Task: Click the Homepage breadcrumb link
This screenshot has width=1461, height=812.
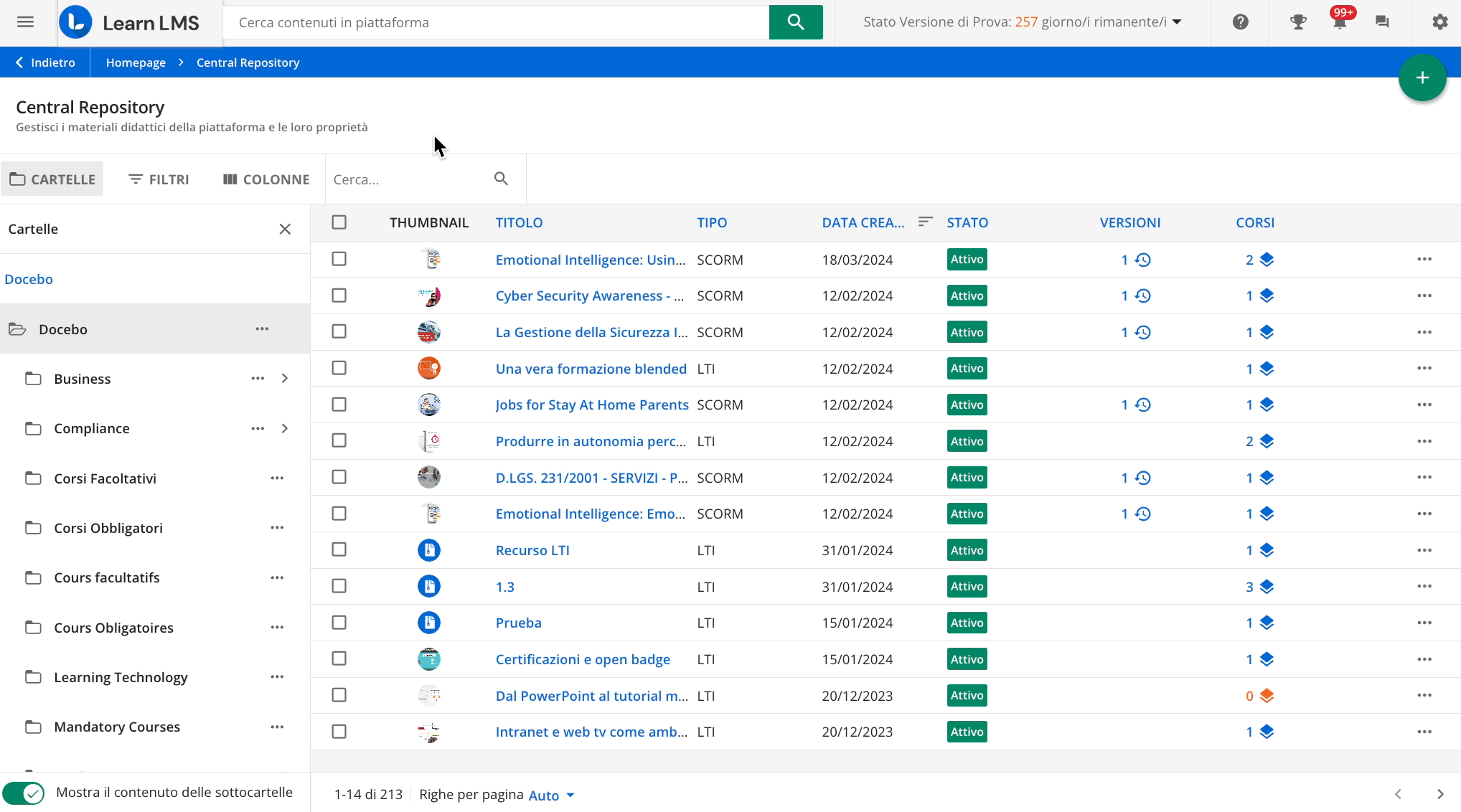Action: pos(136,62)
